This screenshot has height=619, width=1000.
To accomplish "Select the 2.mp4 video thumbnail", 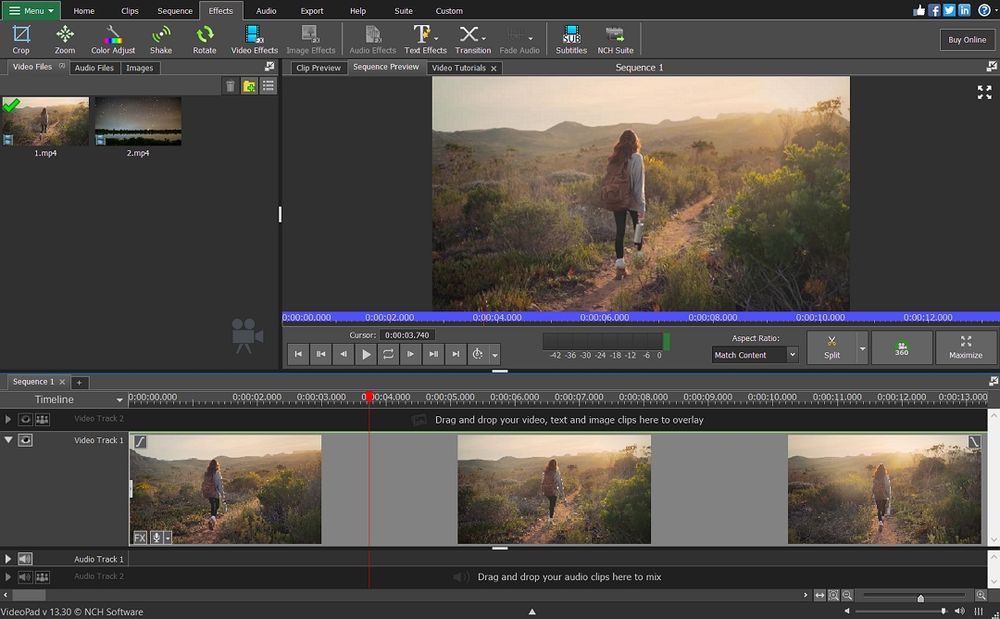I will click(138, 122).
